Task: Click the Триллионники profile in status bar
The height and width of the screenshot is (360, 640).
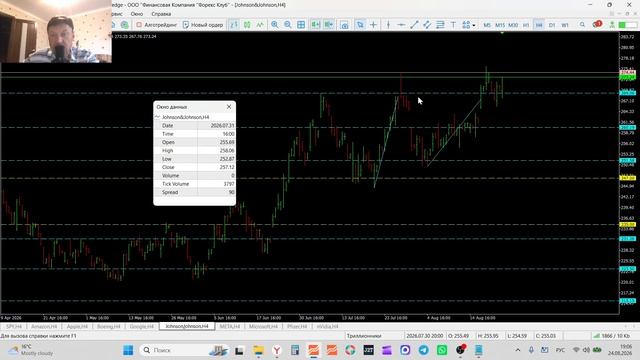Action: [x=364, y=336]
